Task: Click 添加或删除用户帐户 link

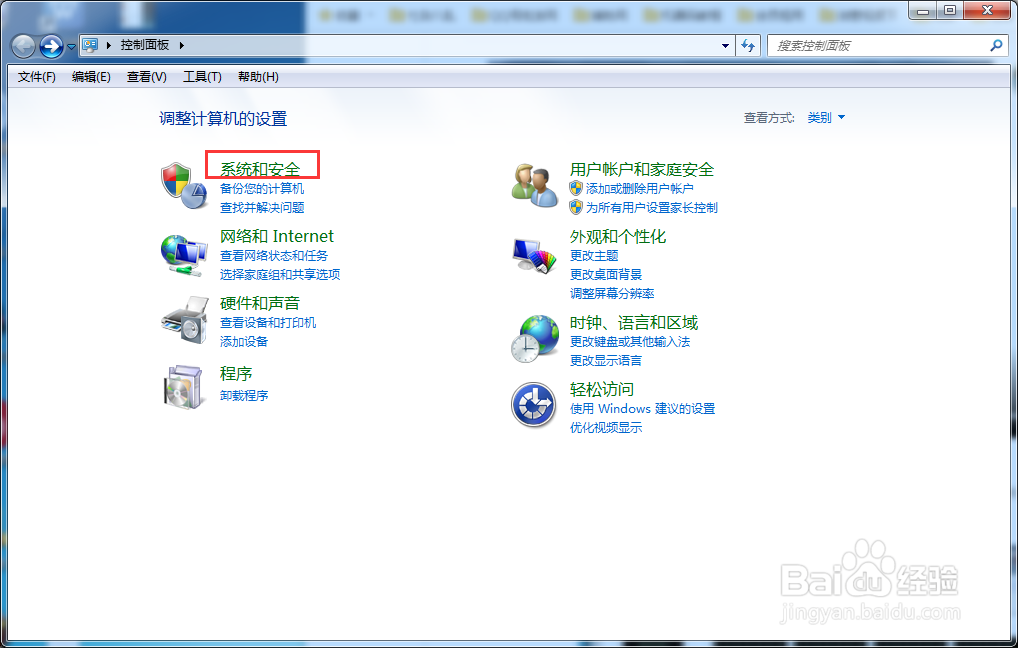Action: click(639, 188)
